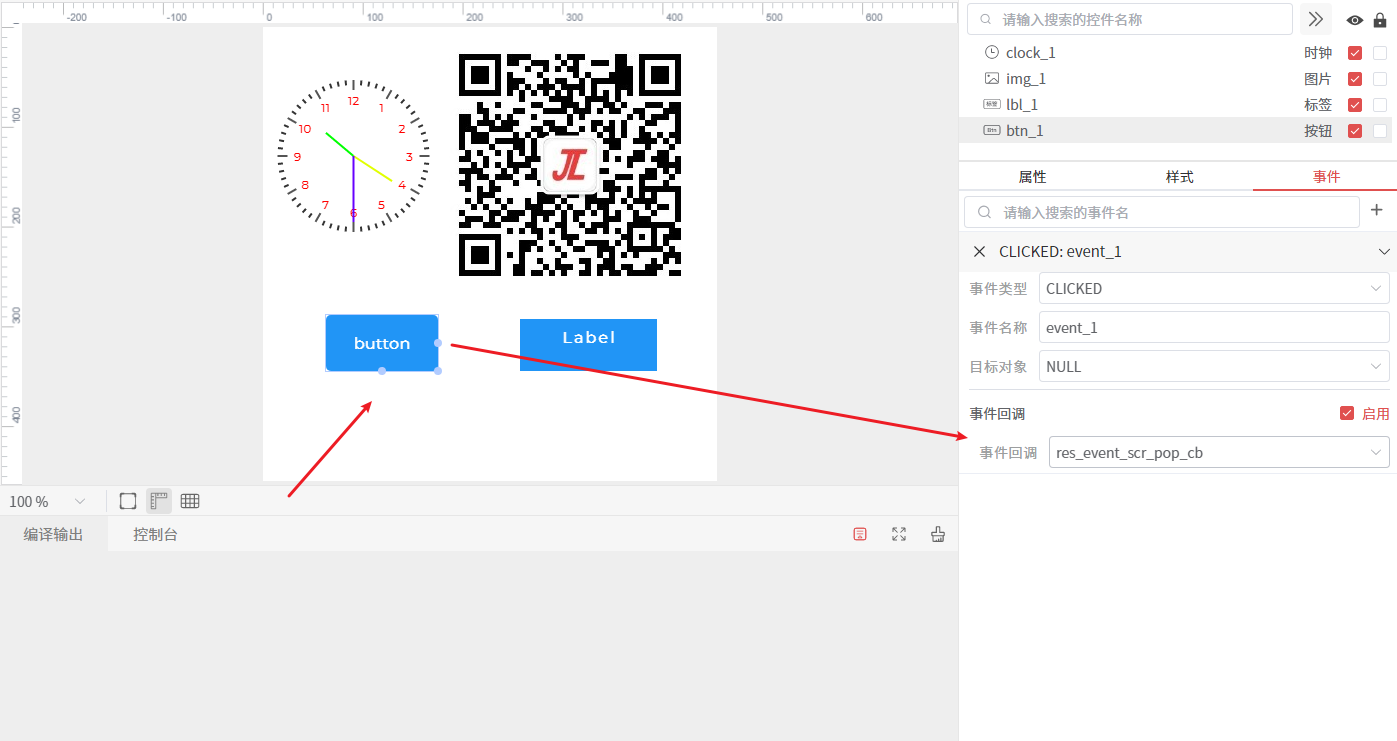Toggle the ruler display icon

coord(159,501)
